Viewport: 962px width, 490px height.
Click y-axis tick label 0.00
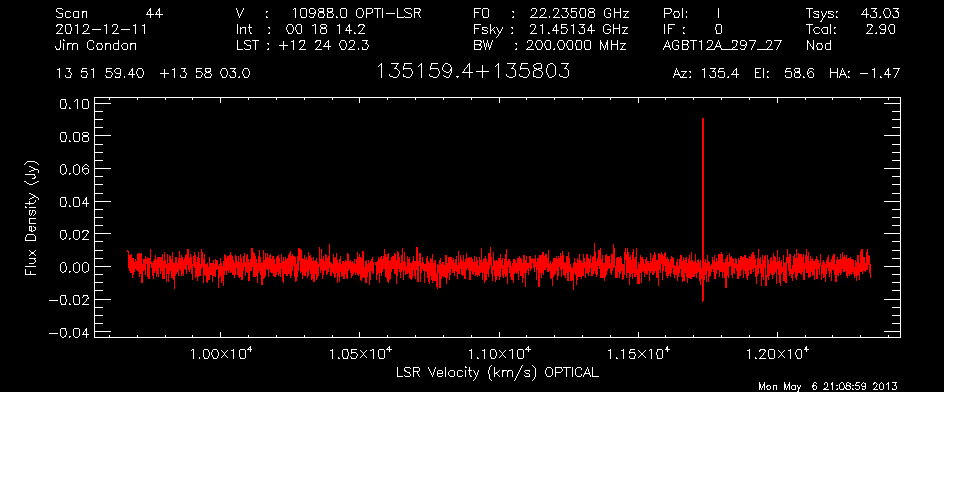pyautogui.click(x=74, y=267)
